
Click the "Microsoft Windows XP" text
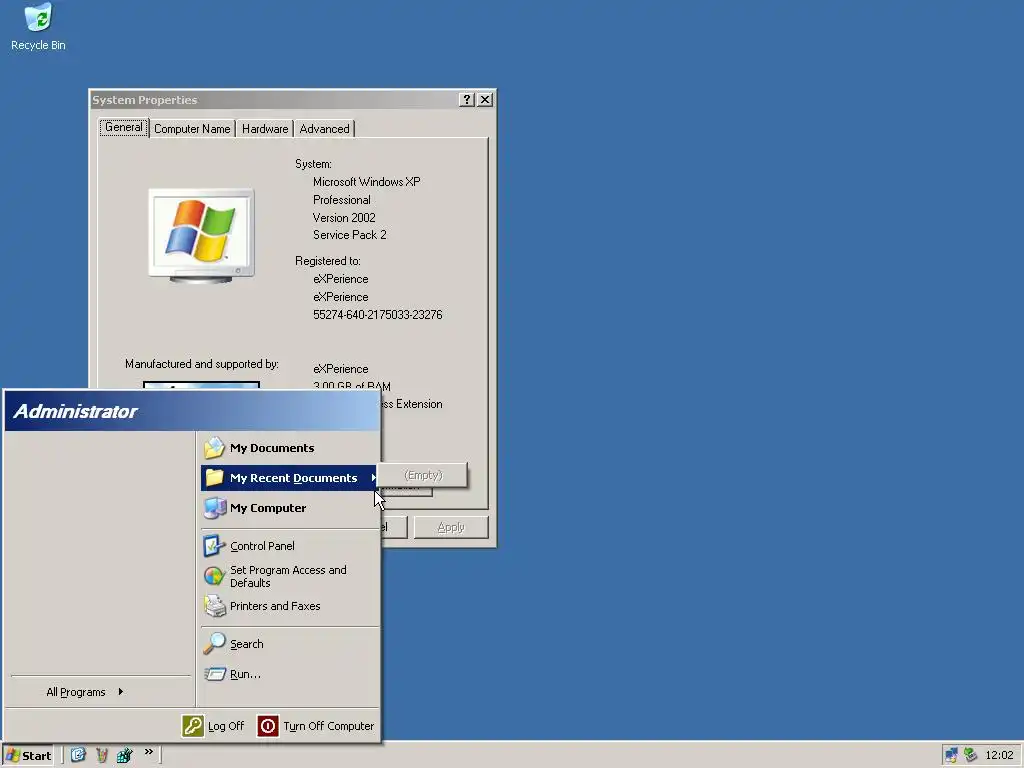coord(366,182)
